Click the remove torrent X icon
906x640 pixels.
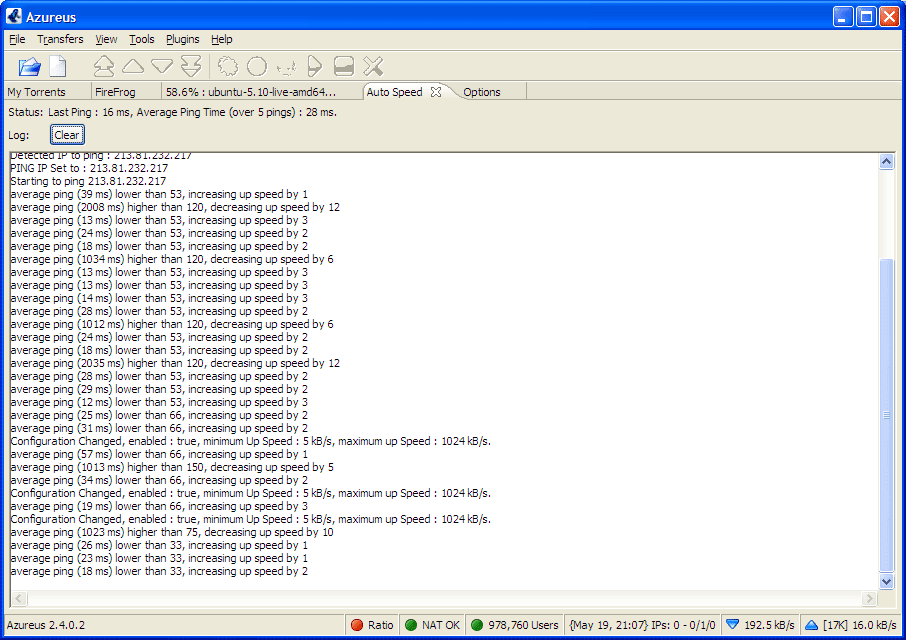point(373,66)
